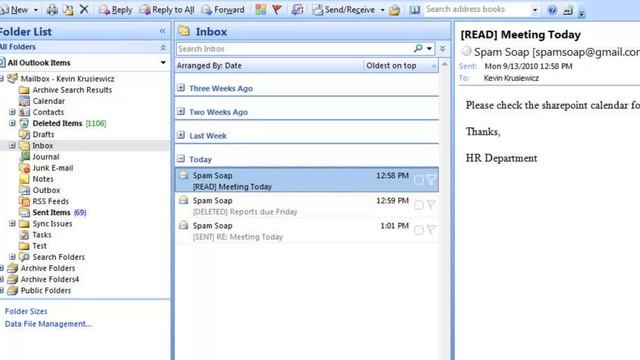640x360 pixels.
Task: Expand the Contacts folder
Action: 12,111
